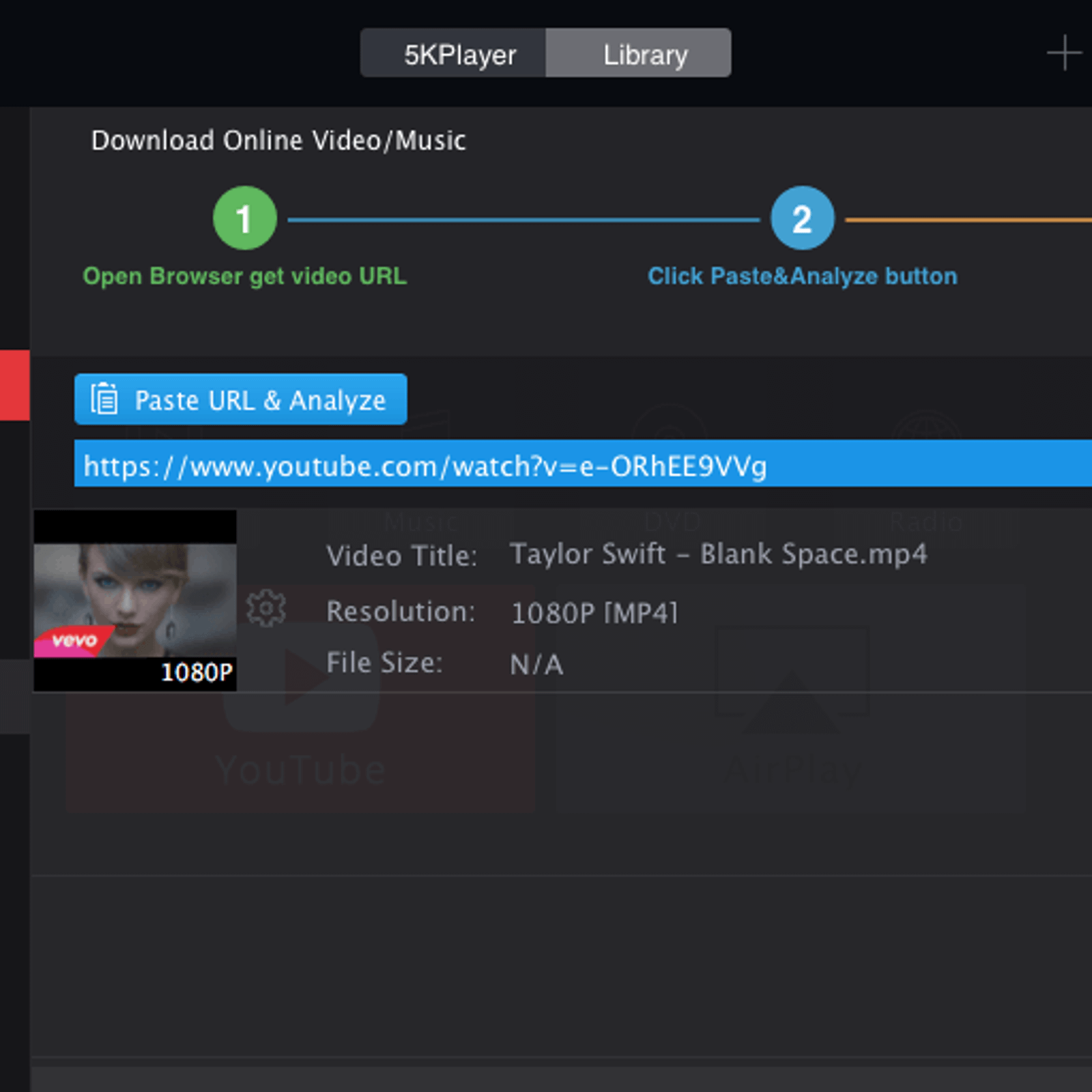
Task: Switch to the 5KPlayer tab
Action: pos(453,53)
